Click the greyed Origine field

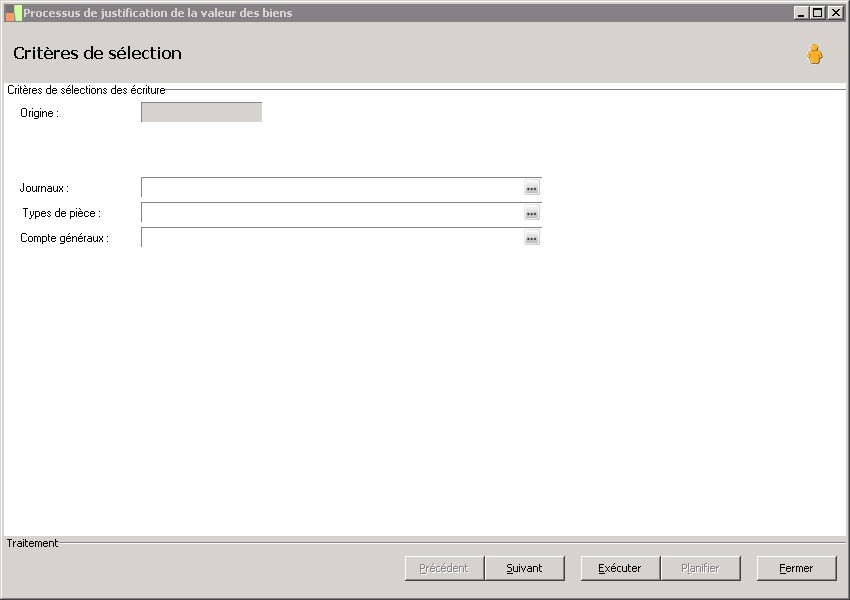(202, 112)
